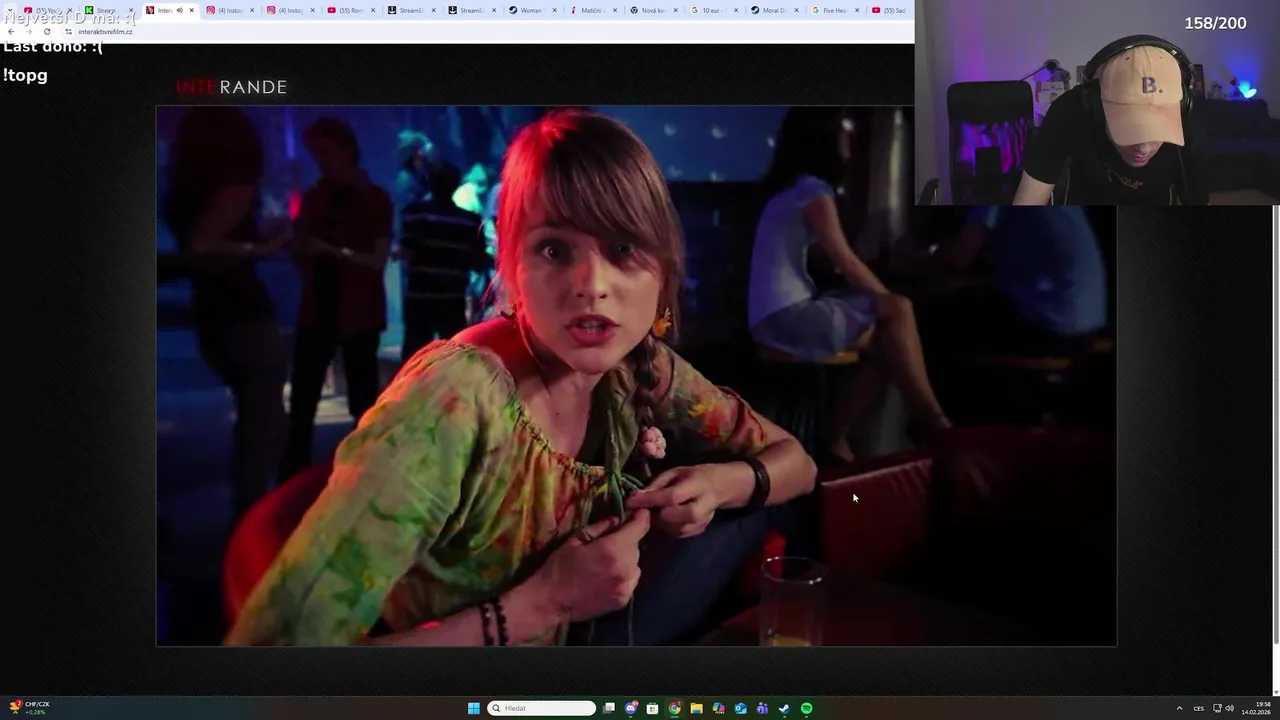Close the Woman tab
The height and width of the screenshot is (720, 1280).
tap(554, 10)
